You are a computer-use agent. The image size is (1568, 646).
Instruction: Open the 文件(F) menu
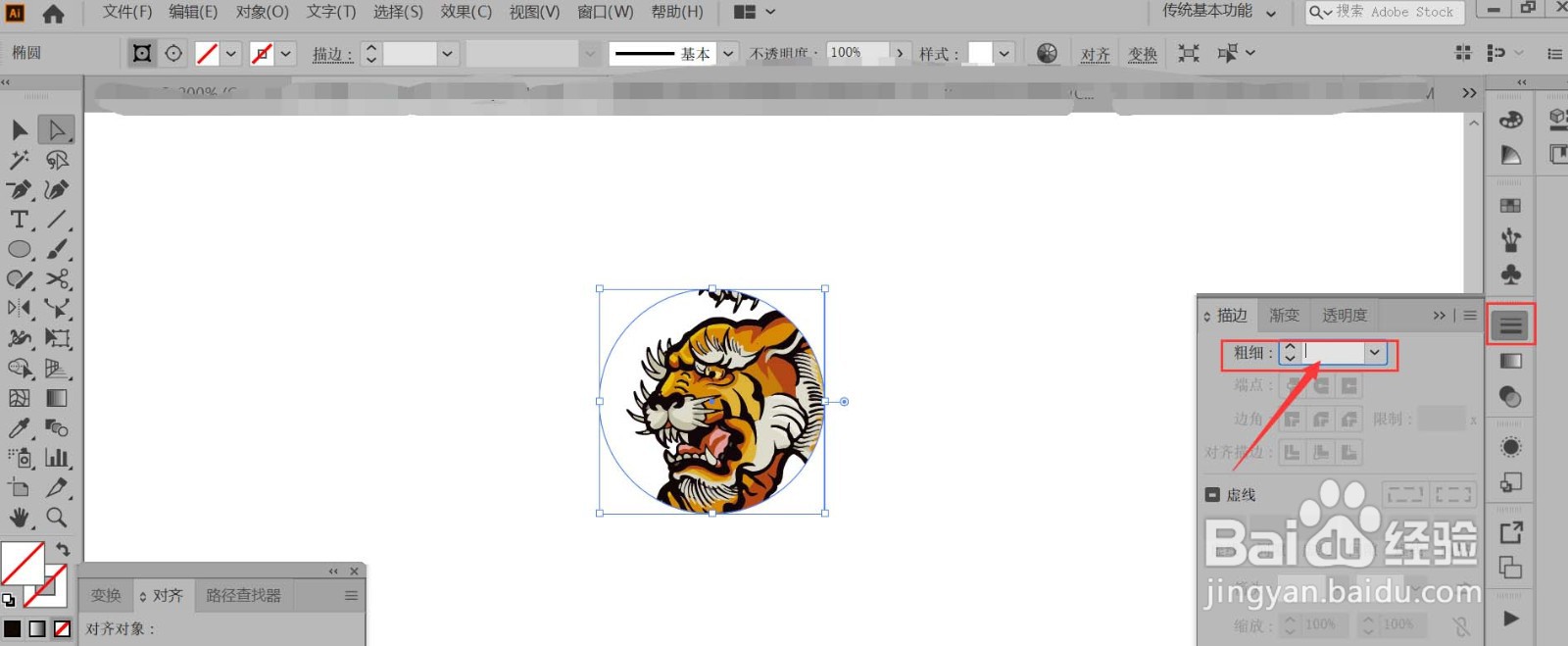coord(127,12)
